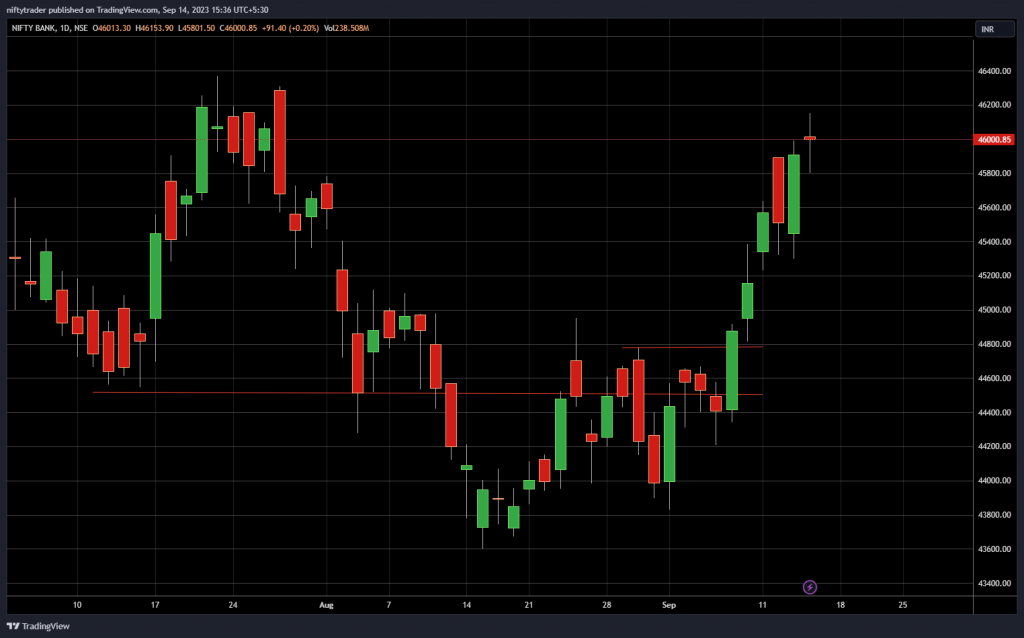Click the 46200.00 price axis label
The height and width of the screenshot is (638, 1024).
tap(994, 105)
